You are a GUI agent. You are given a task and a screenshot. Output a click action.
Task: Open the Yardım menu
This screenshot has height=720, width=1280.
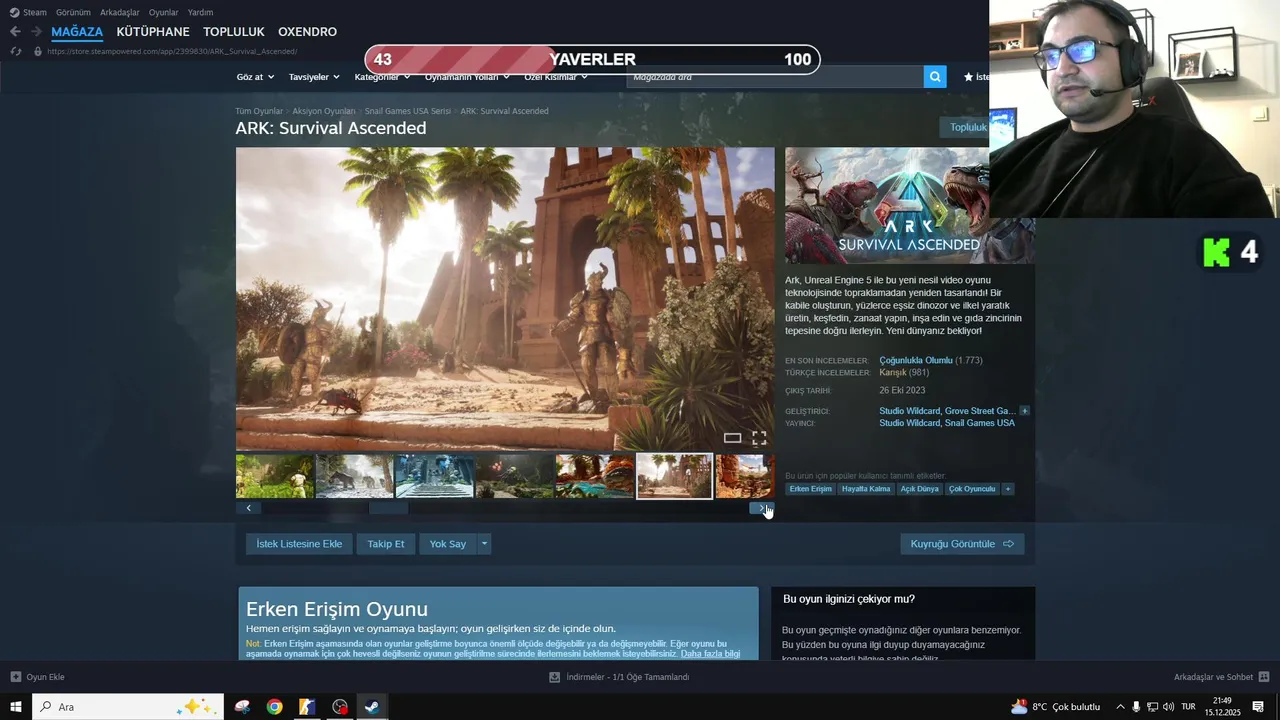coord(200,12)
